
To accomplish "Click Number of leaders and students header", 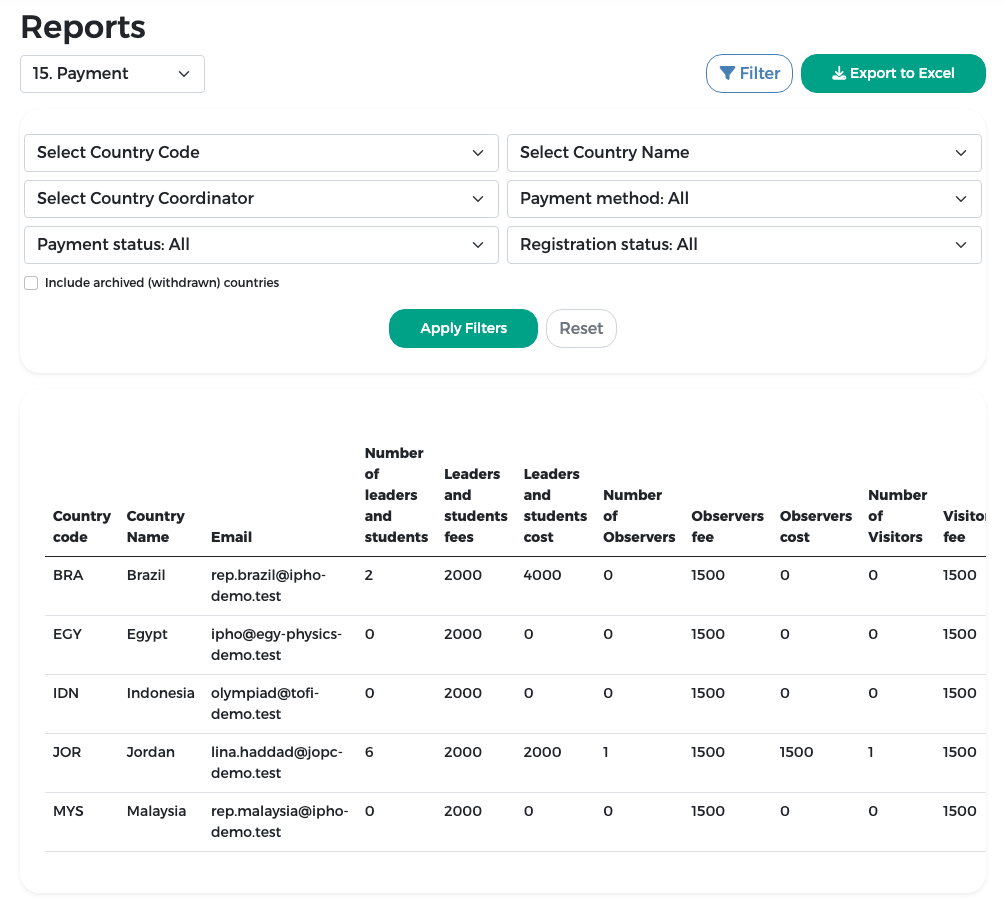I will [x=396, y=495].
